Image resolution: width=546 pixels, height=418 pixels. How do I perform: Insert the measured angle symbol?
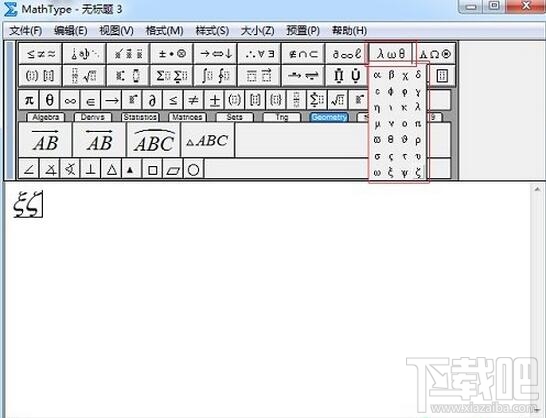click(x=50, y=169)
